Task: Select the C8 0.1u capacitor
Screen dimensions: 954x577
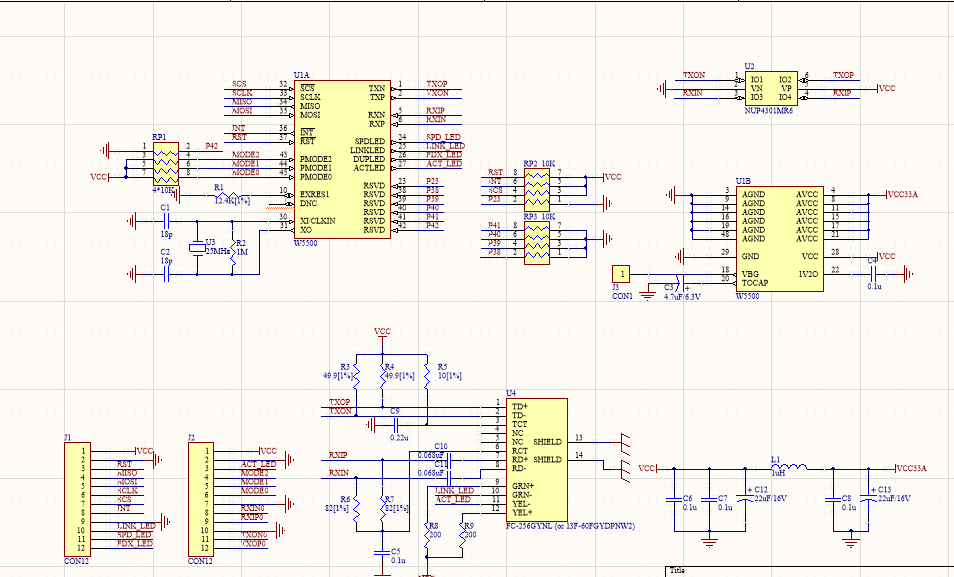Action: [x=833, y=499]
